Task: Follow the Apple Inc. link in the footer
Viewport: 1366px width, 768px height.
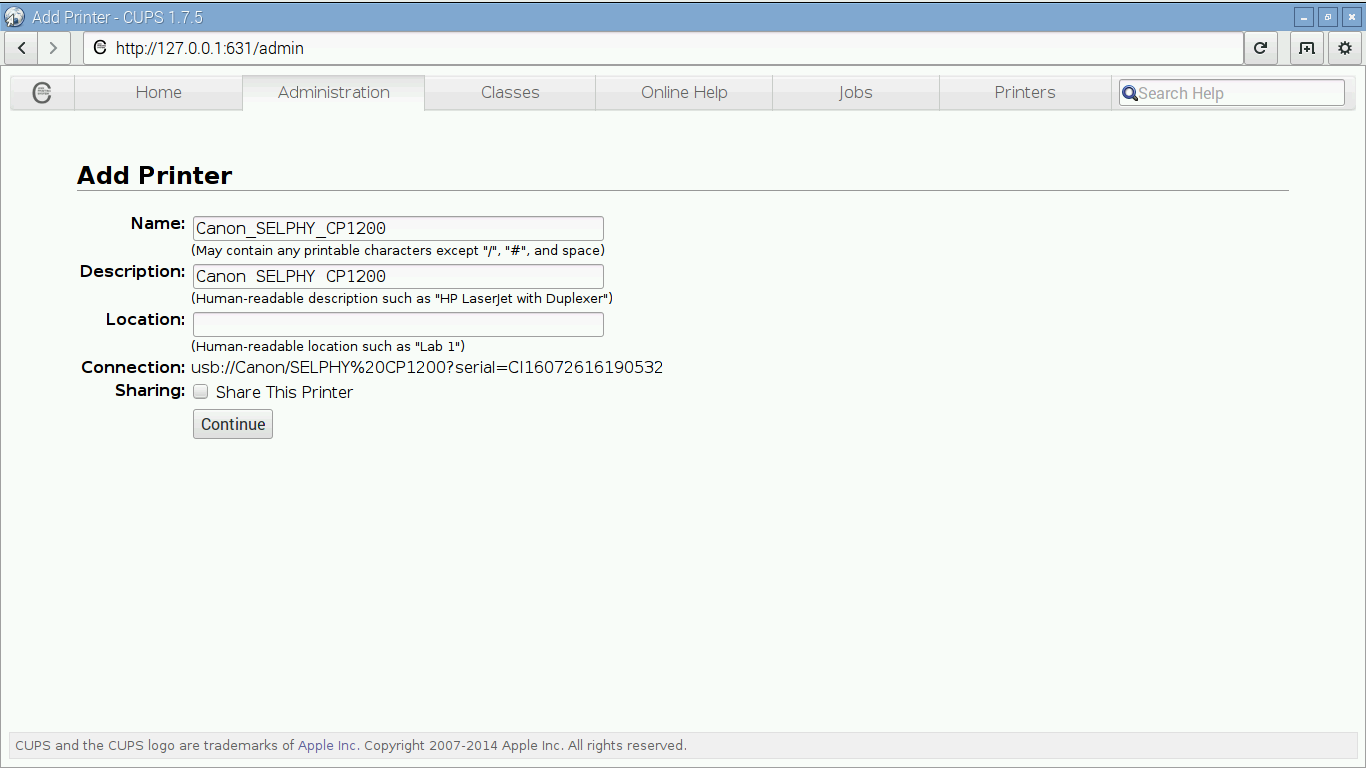Action: [327, 745]
